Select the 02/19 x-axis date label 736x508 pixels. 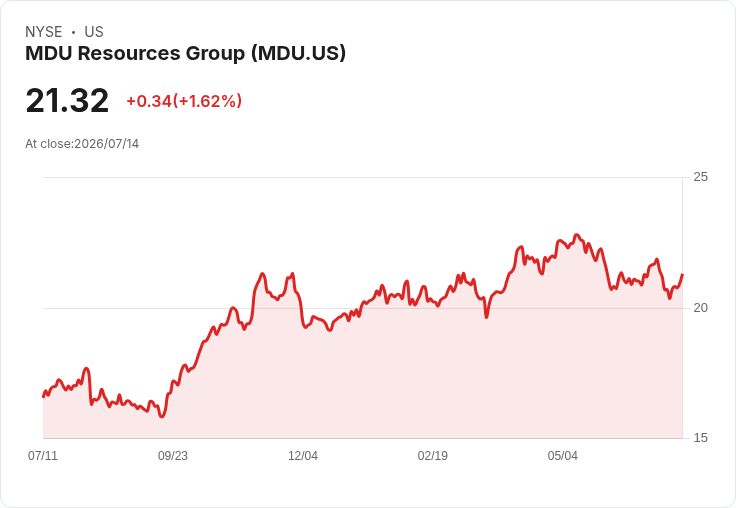[433, 456]
